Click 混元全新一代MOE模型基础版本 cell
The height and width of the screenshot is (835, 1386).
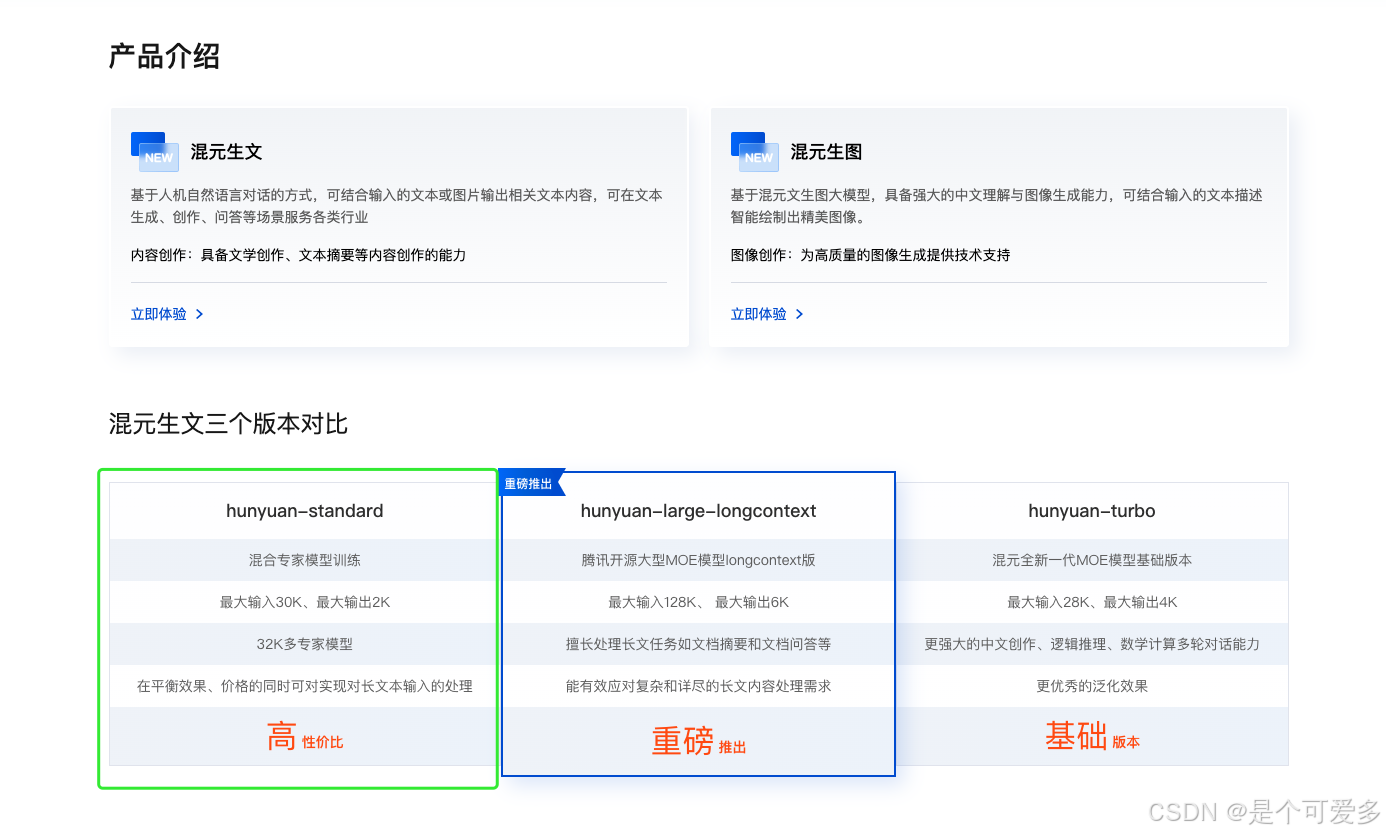tap(1092, 560)
